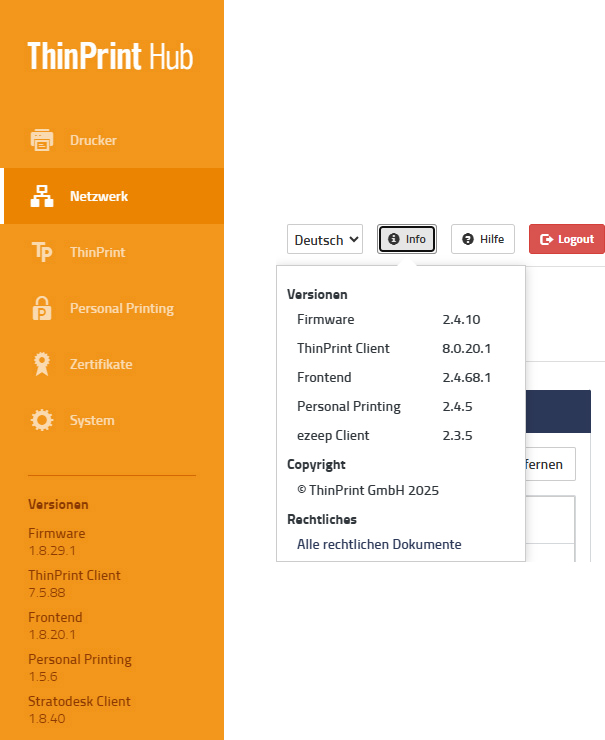The image size is (605, 740).
Task: Click the Zertifikate ribbon badge icon
Action: click(x=42, y=364)
